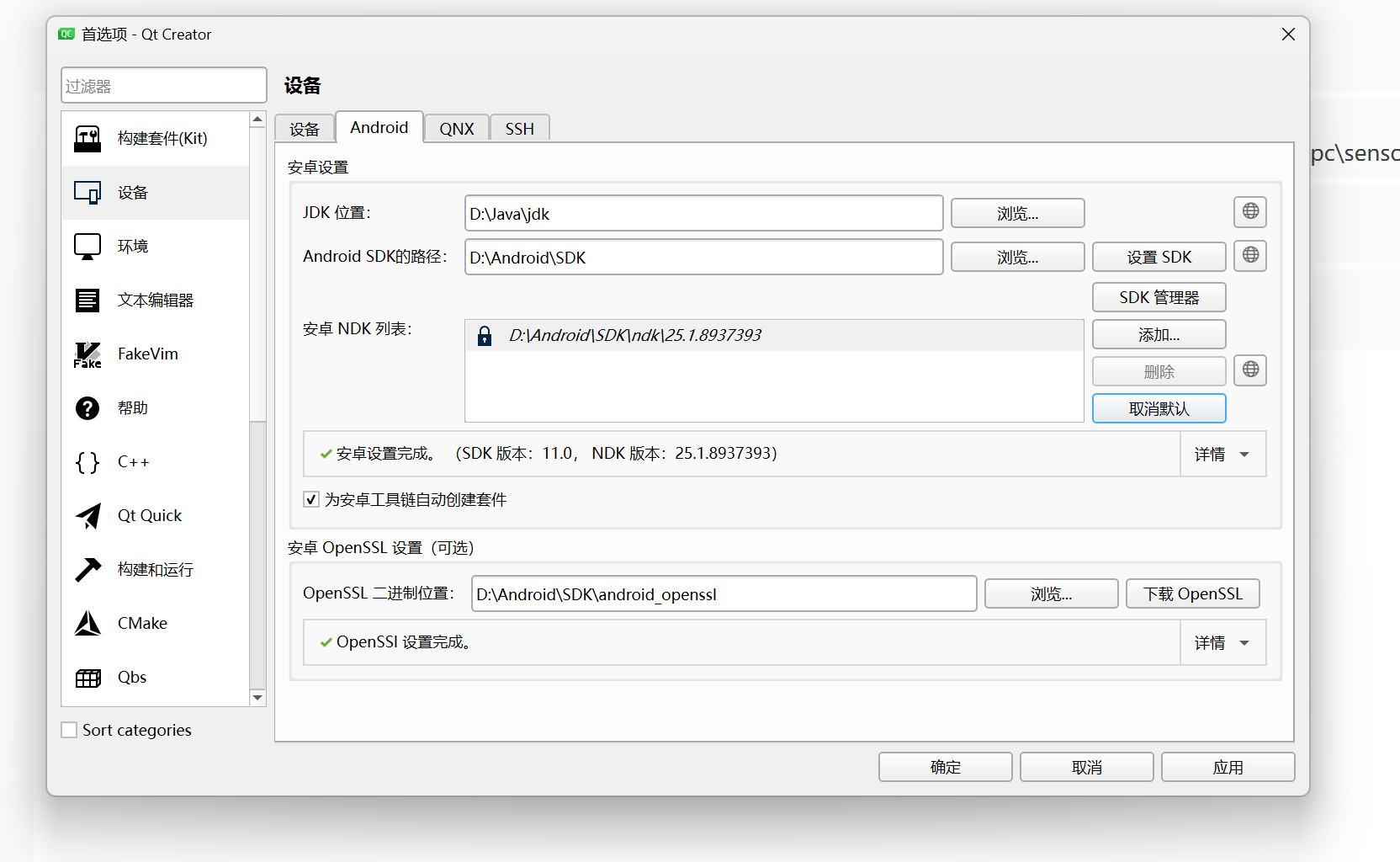
Task: Click the JDK 位置 path field
Action: [x=704, y=214]
